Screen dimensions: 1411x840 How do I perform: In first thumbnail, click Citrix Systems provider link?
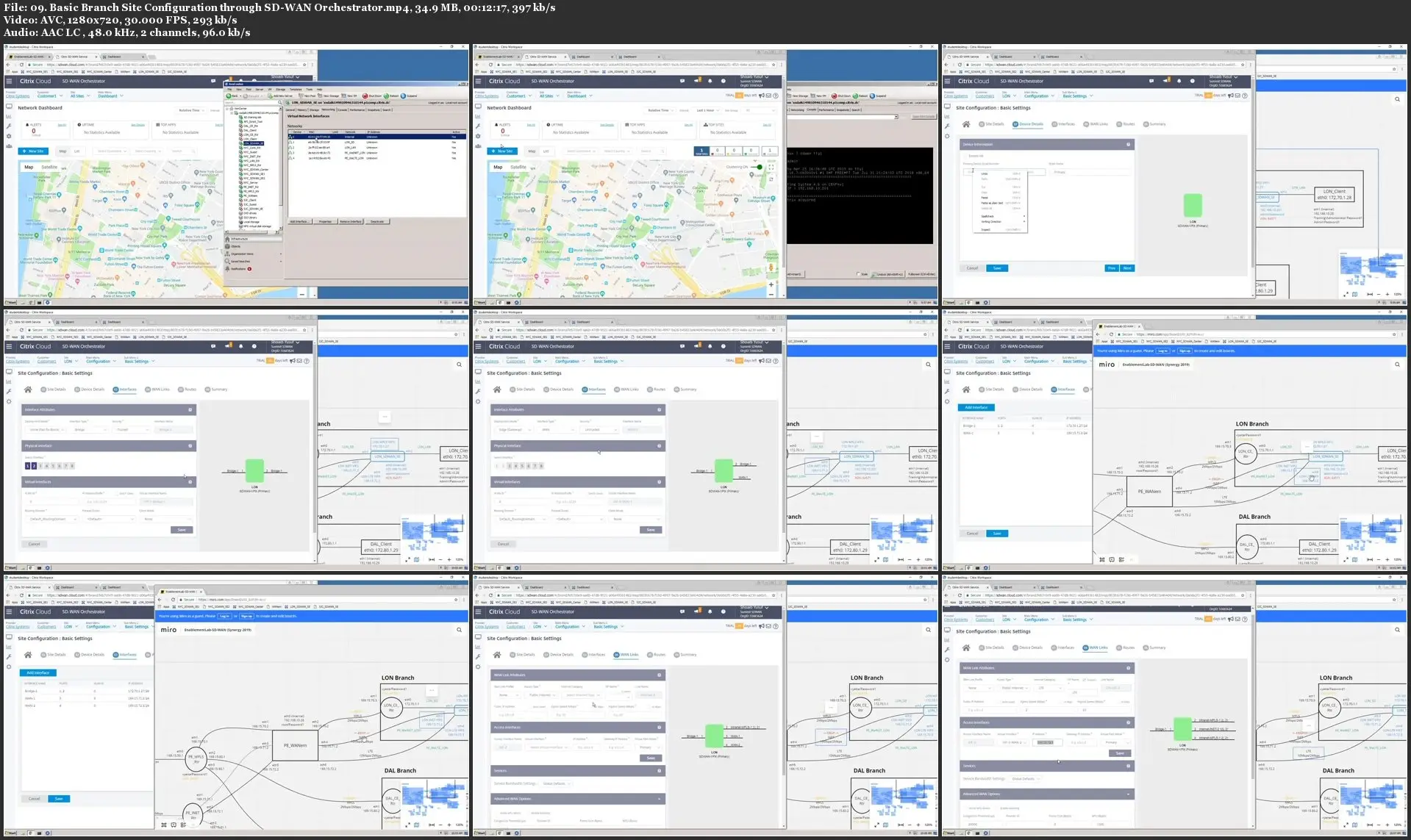18,96
